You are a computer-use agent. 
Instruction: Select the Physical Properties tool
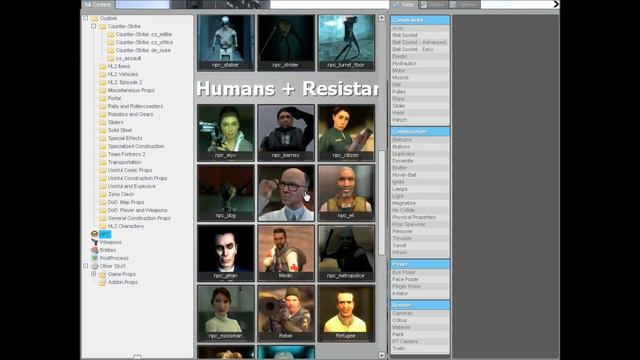(x=420, y=217)
